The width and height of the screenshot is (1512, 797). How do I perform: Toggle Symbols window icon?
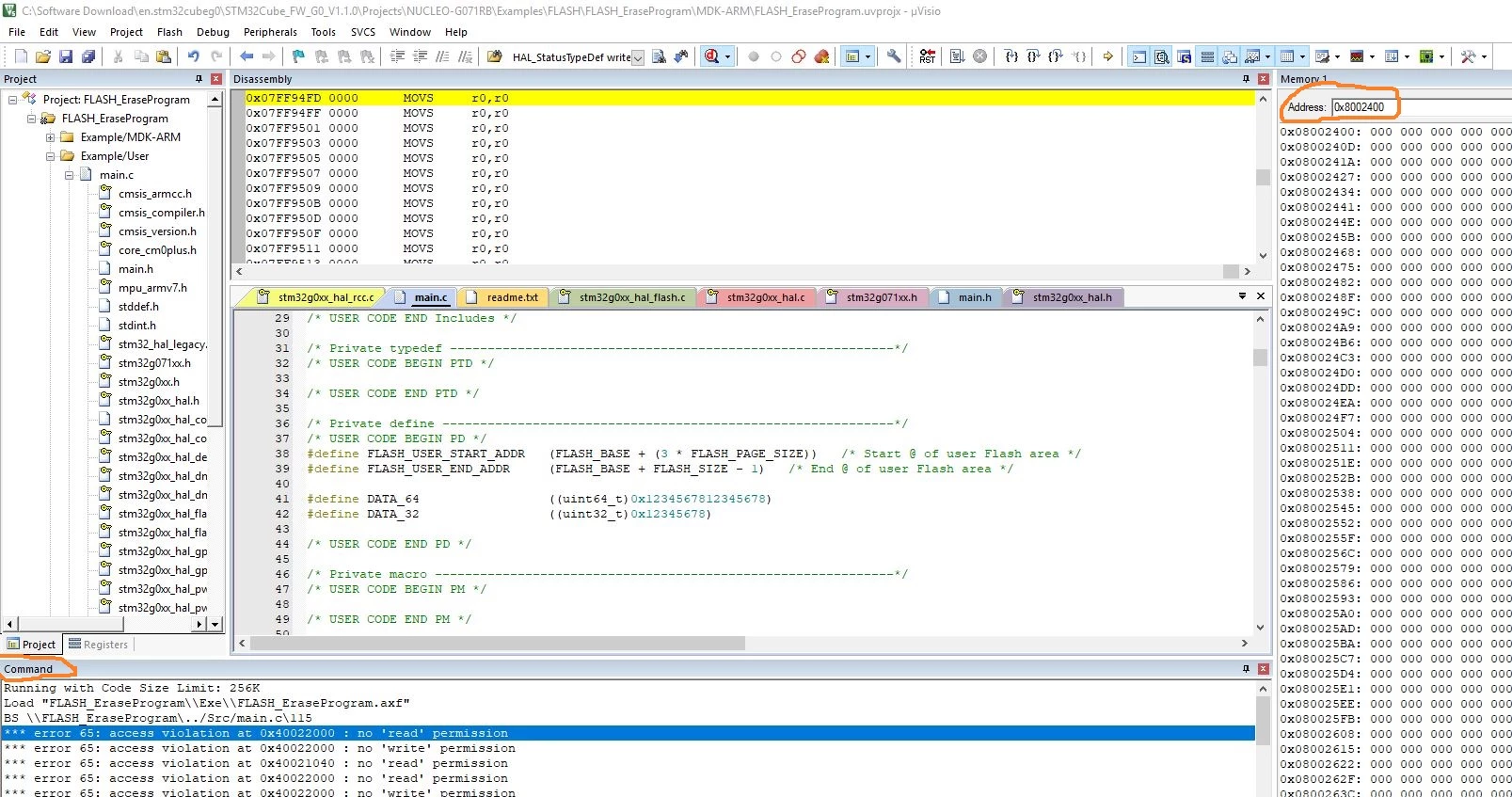(x=1185, y=56)
